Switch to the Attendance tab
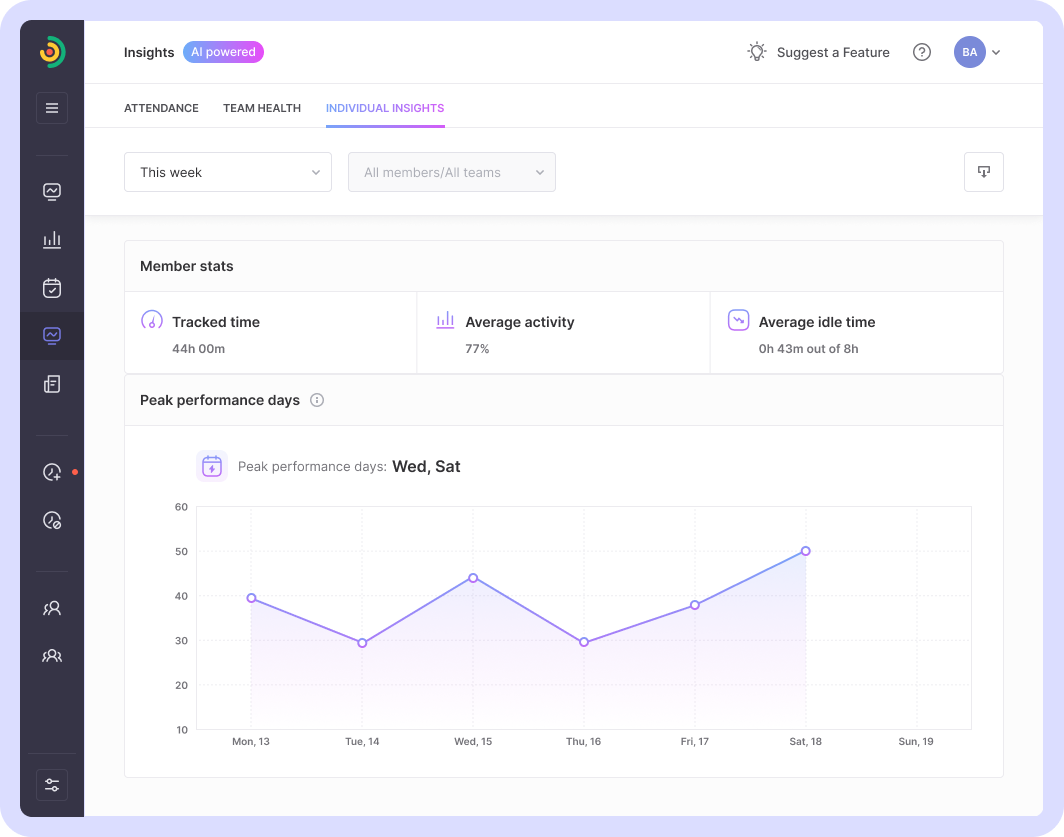 161,108
